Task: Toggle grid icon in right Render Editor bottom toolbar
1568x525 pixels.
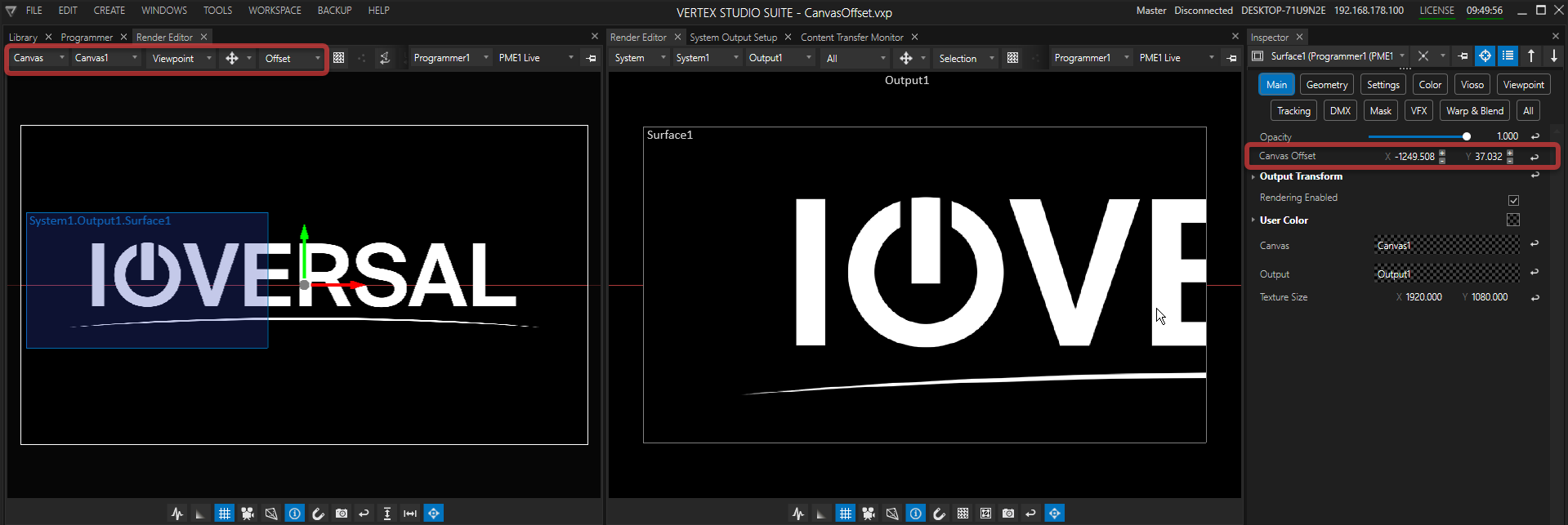Action: click(x=845, y=514)
